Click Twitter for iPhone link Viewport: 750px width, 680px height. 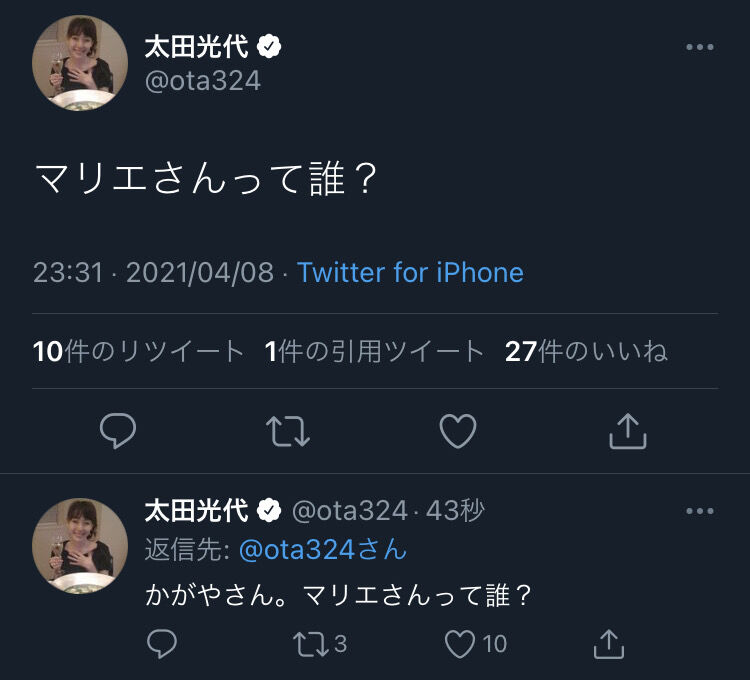[x=410, y=273]
